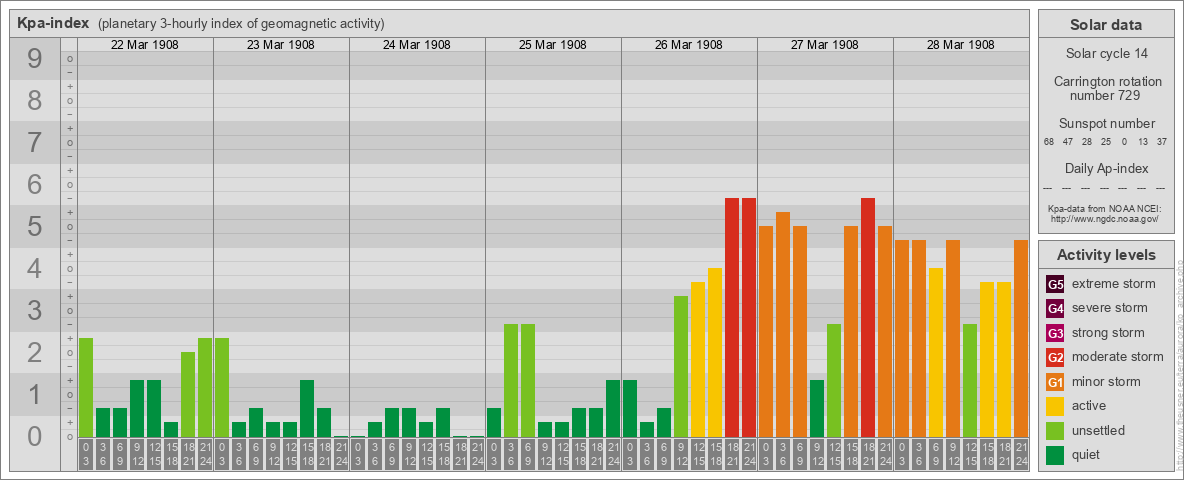Screen dimensions: 1184x480
Task: Click the dark green 27 Mar 9-12 bar
Action: point(817,408)
